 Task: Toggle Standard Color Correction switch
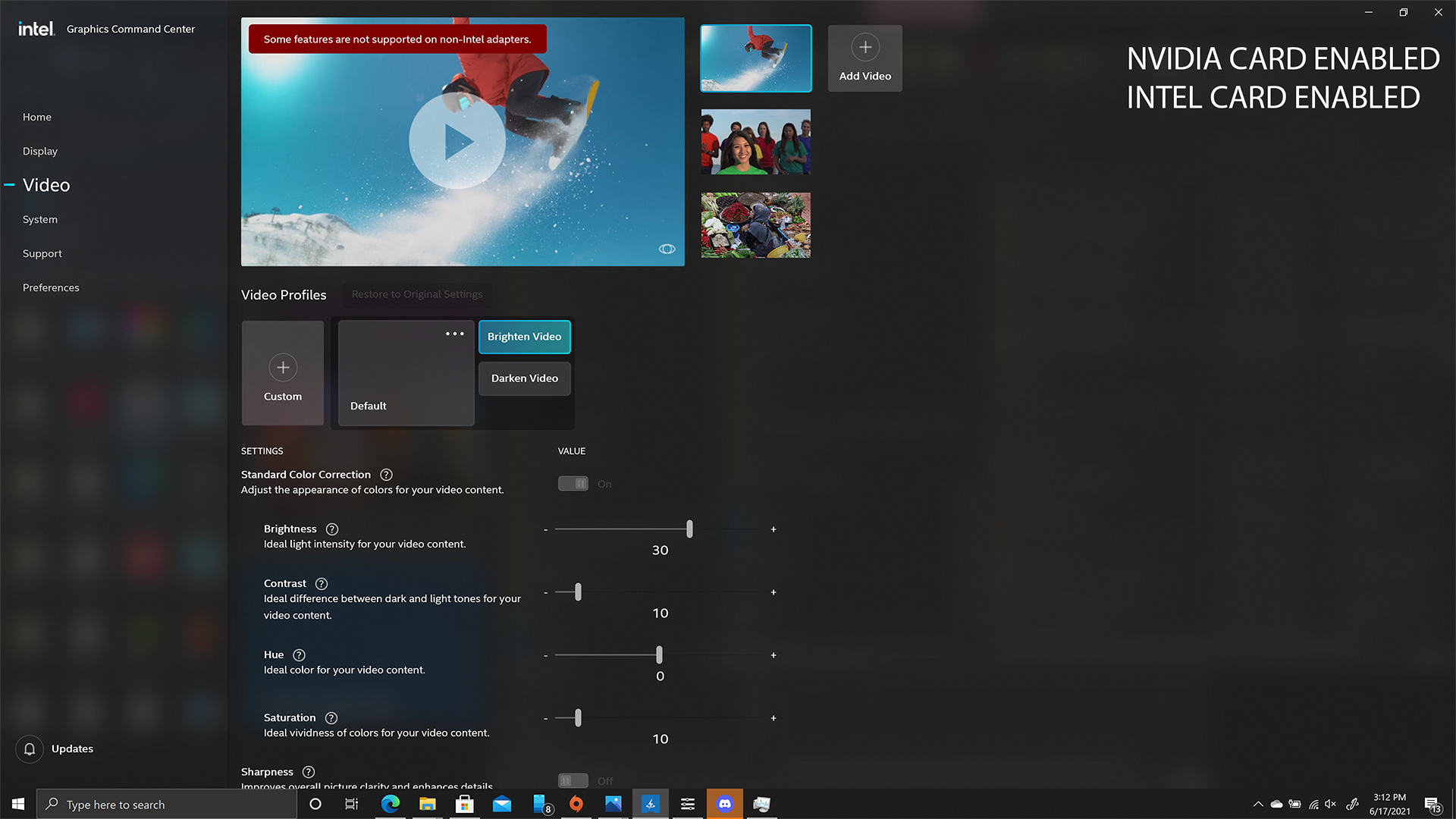tap(573, 484)
